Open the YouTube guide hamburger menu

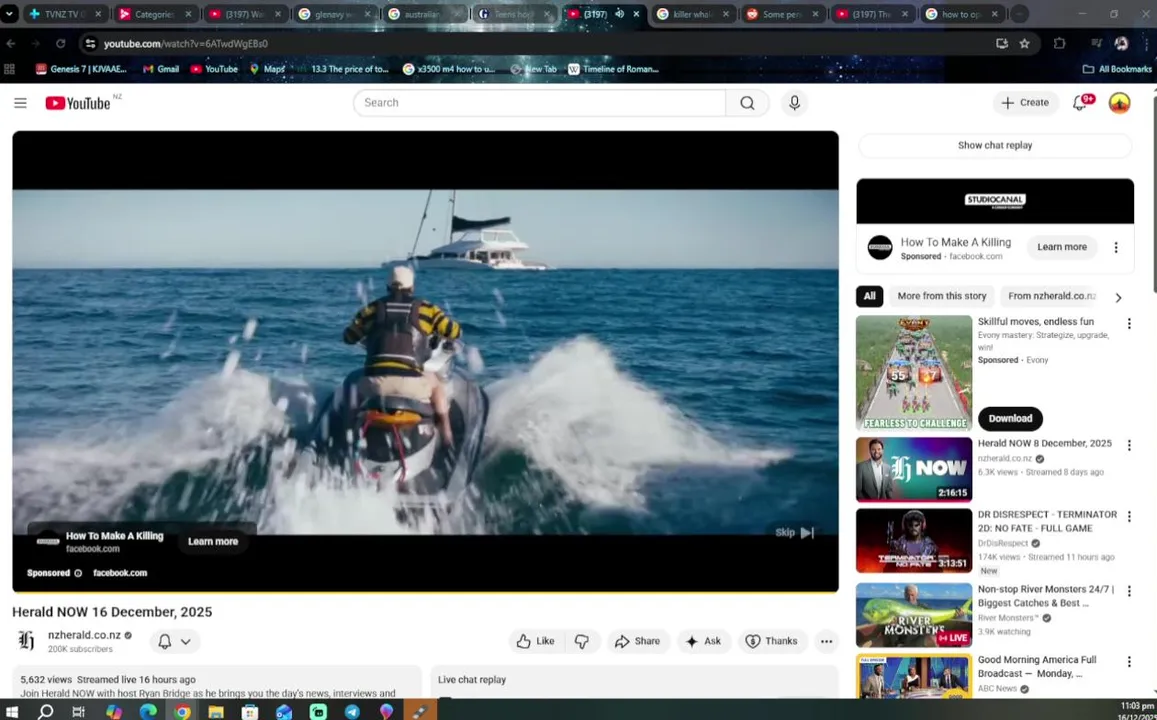pos(20,103)
